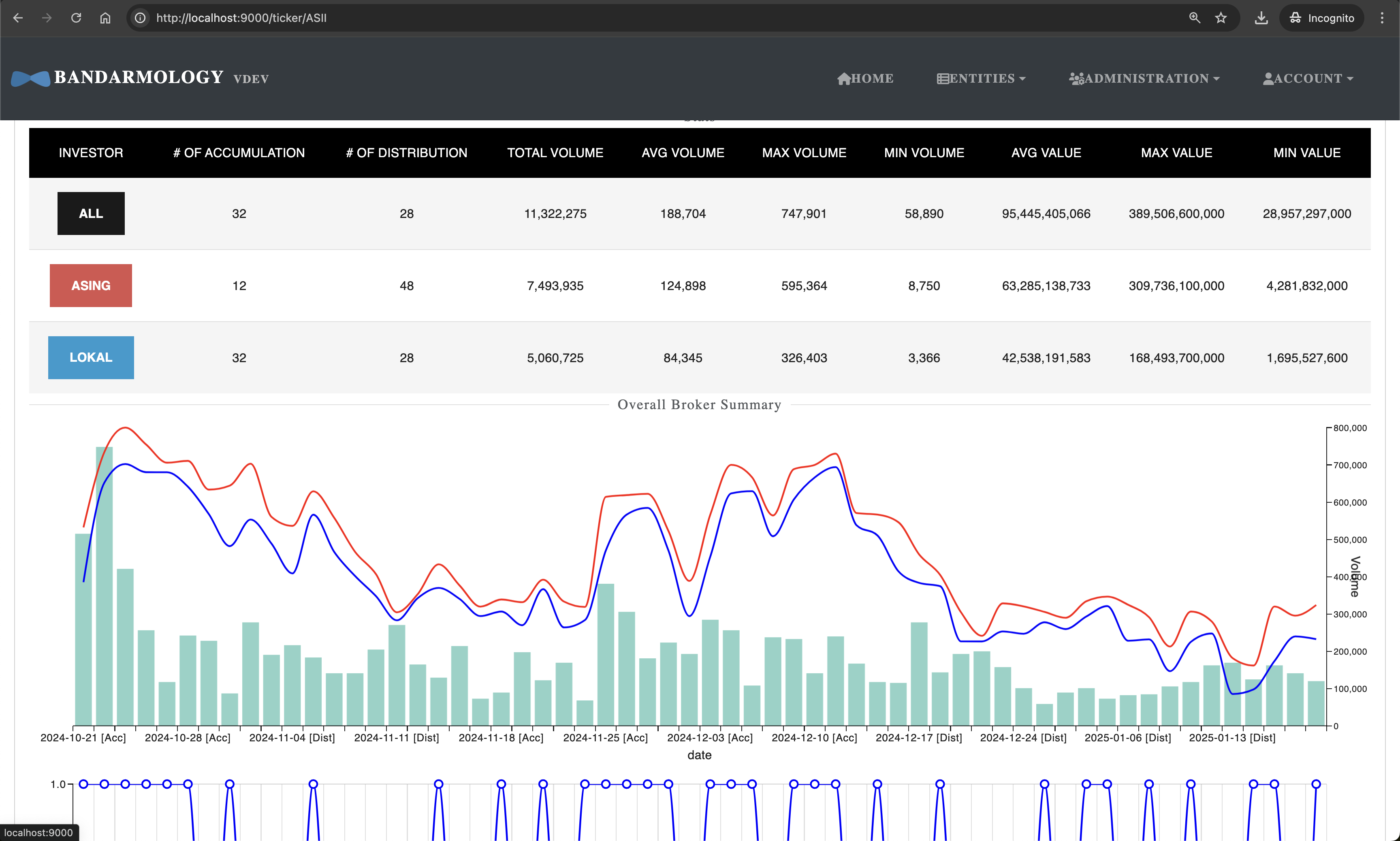Click total volume 11,322,275 cell
Viewport: 1400px width, 841px height.
[x=555, y=213]
